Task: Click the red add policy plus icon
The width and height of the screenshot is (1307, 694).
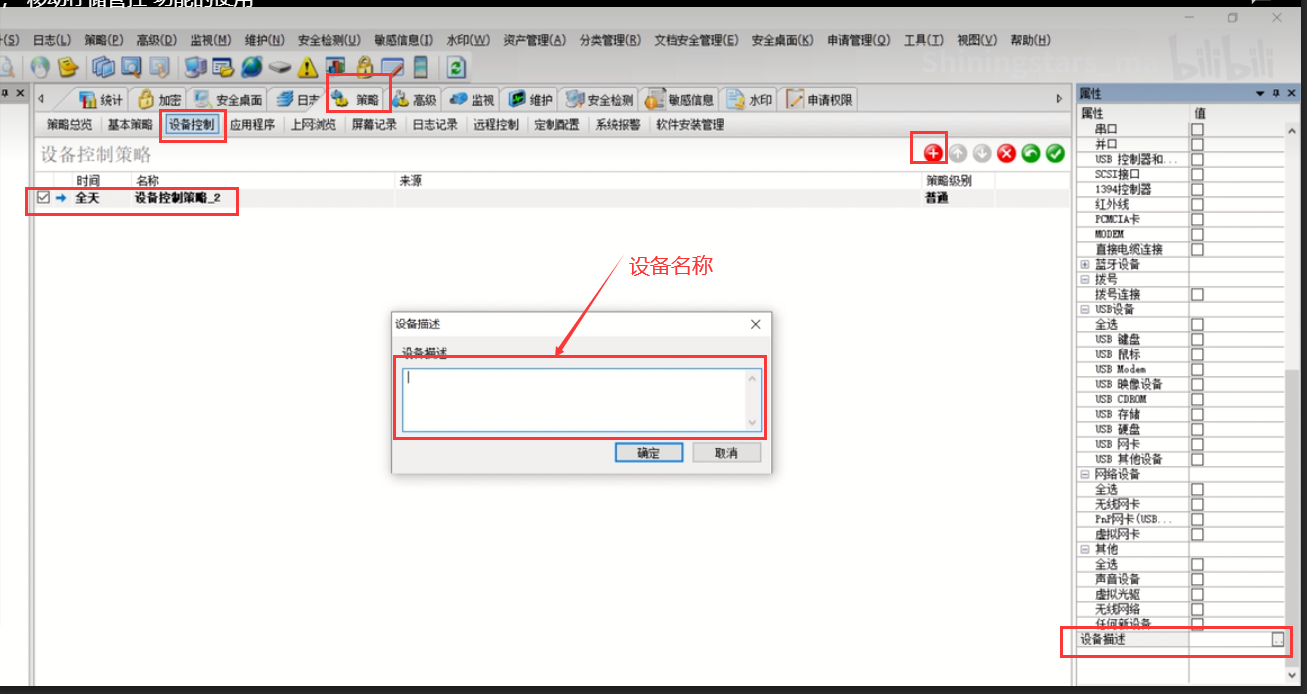Action: click(x=933, y=153)
